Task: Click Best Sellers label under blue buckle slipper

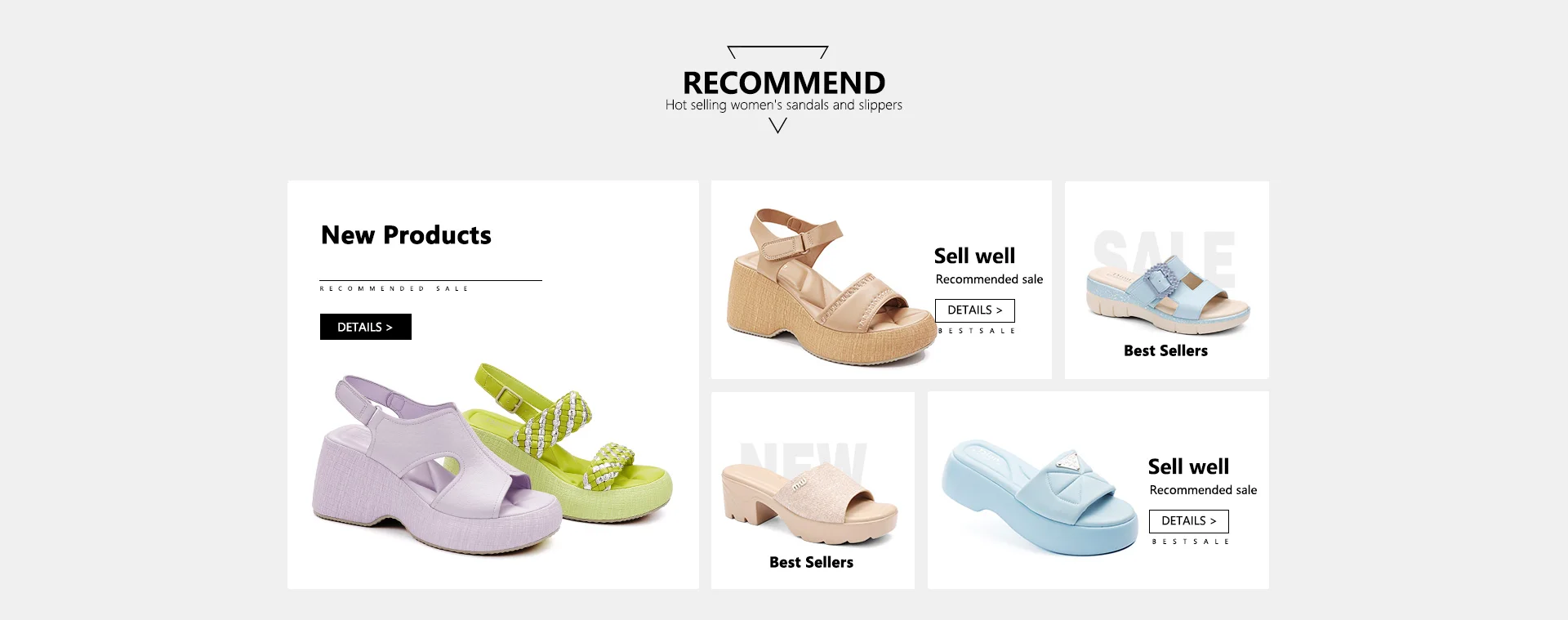Action: tap(1165, 350)
